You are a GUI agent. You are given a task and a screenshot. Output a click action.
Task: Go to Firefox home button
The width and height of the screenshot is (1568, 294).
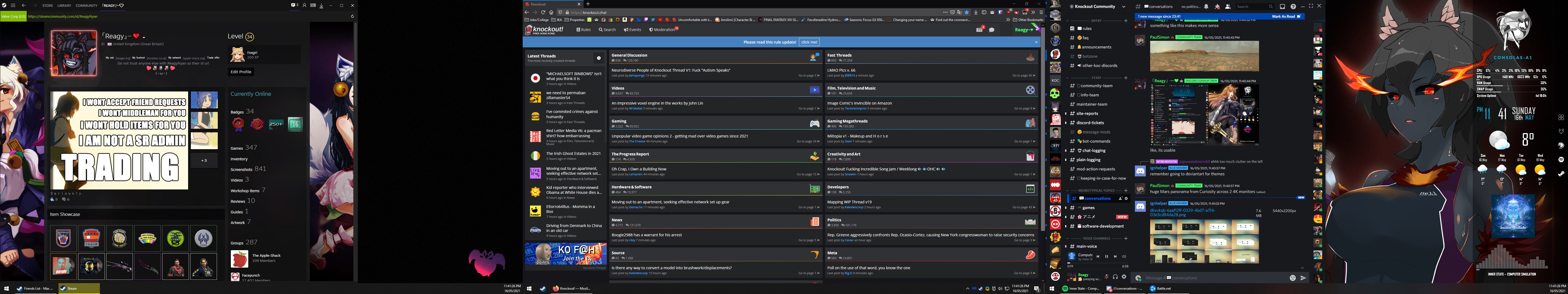[552, 13]
